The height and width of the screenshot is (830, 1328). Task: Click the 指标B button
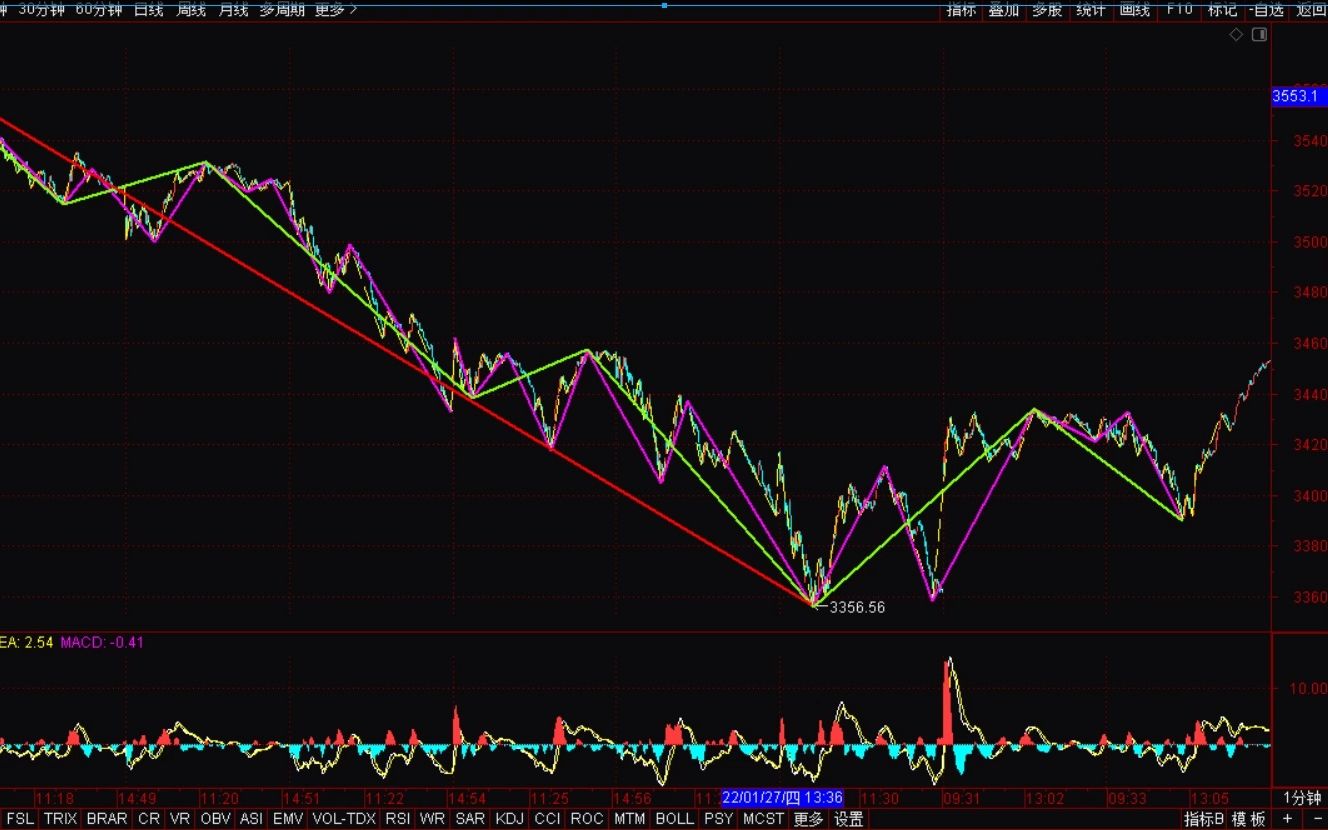[1204, 819]
